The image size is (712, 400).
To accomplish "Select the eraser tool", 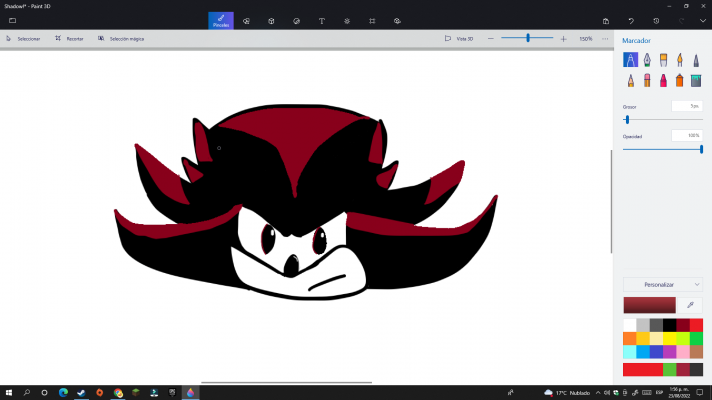I will 647,80.
